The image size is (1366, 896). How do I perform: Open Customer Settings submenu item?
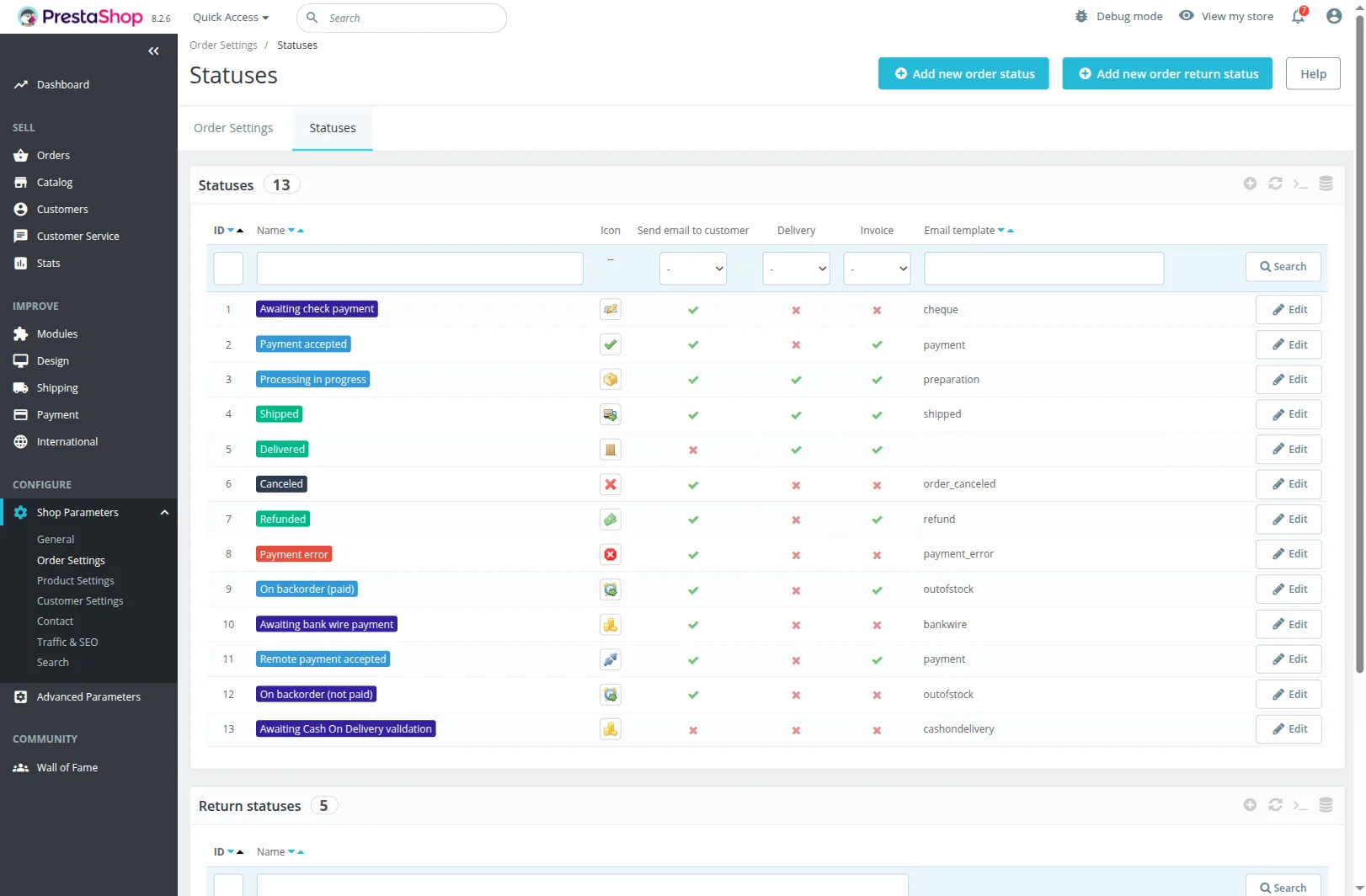pyautogui.click(x=80, y=601)
